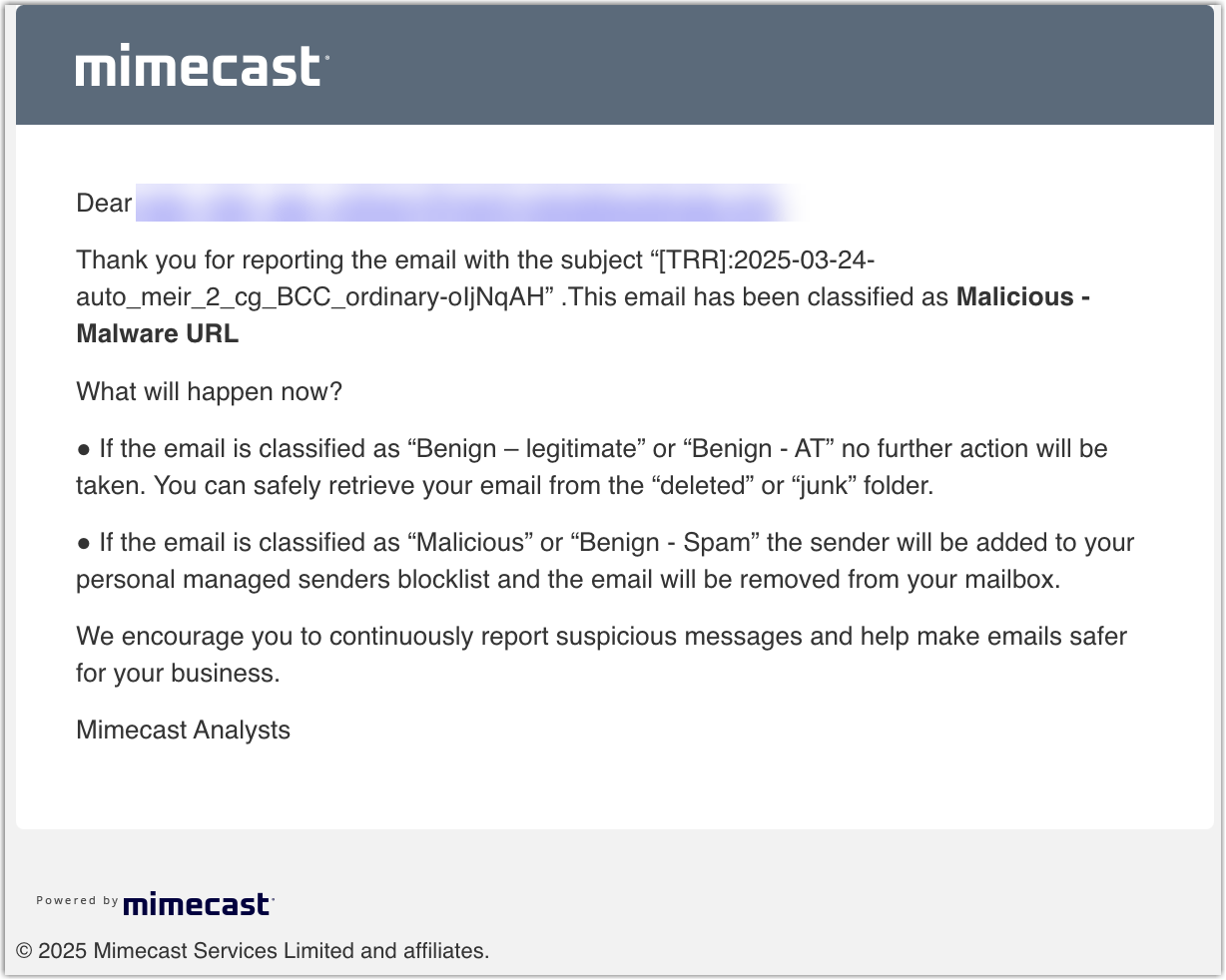Click the second bullet point marker
The width and height of the screenshot is (1226, 980).
[x=84, y=543]
